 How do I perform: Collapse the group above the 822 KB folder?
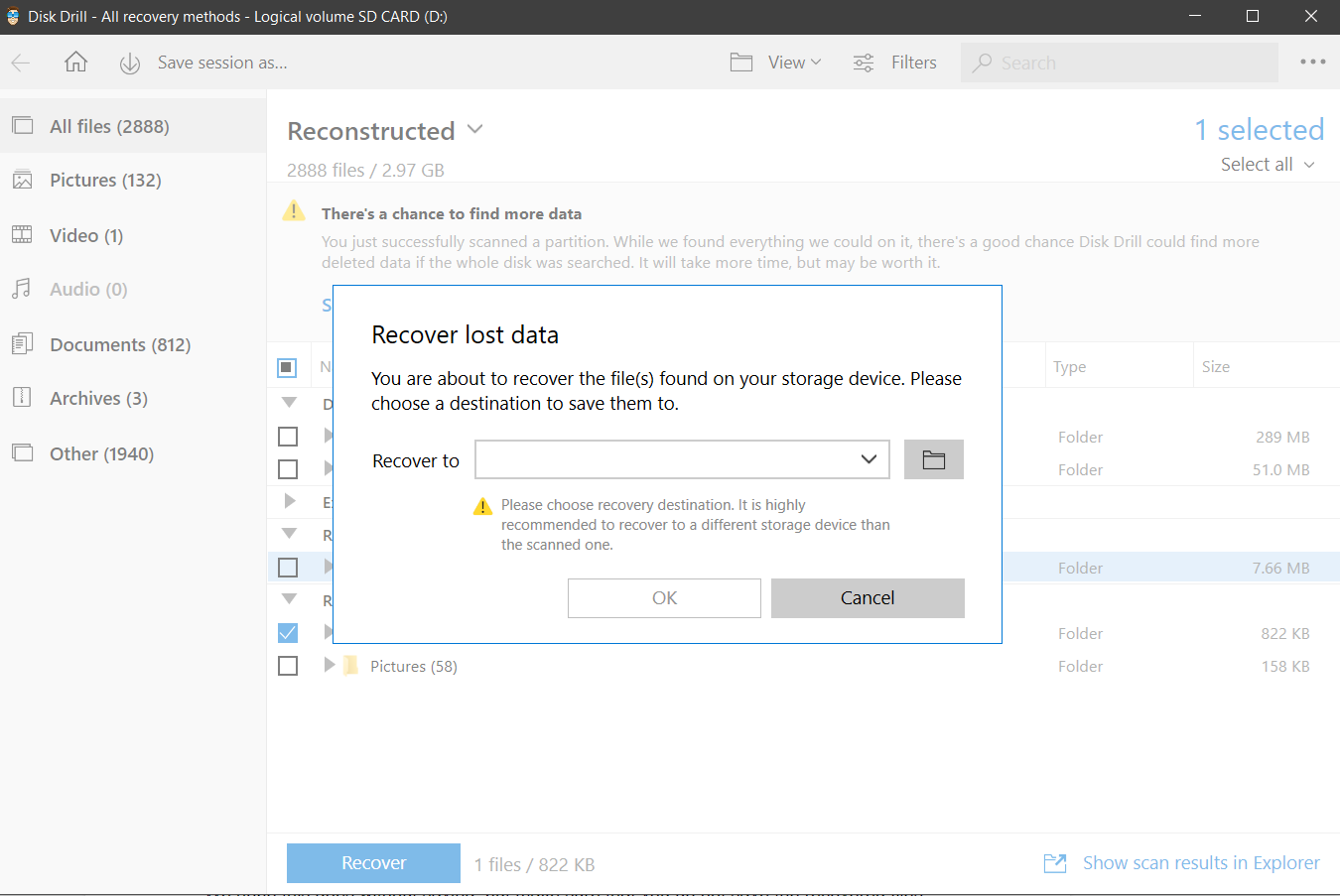[290, 599]
